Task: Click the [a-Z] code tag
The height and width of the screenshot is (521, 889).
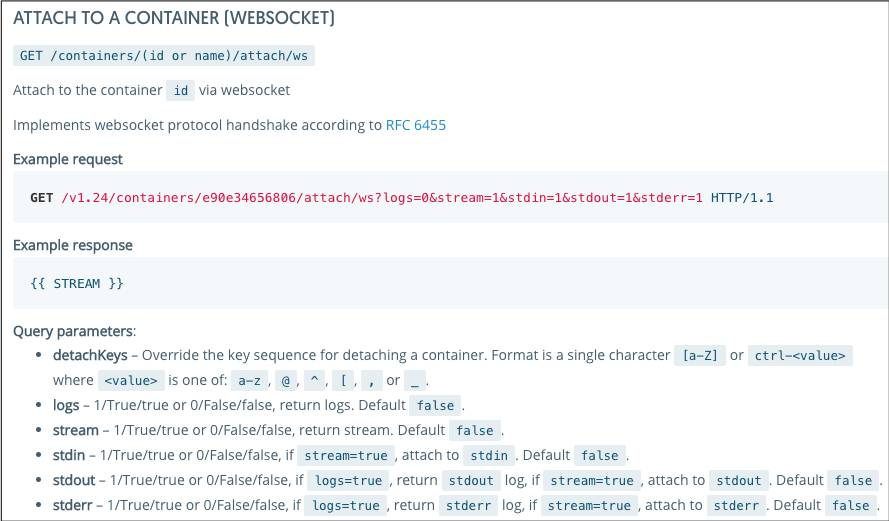Action: click(700, 355)
